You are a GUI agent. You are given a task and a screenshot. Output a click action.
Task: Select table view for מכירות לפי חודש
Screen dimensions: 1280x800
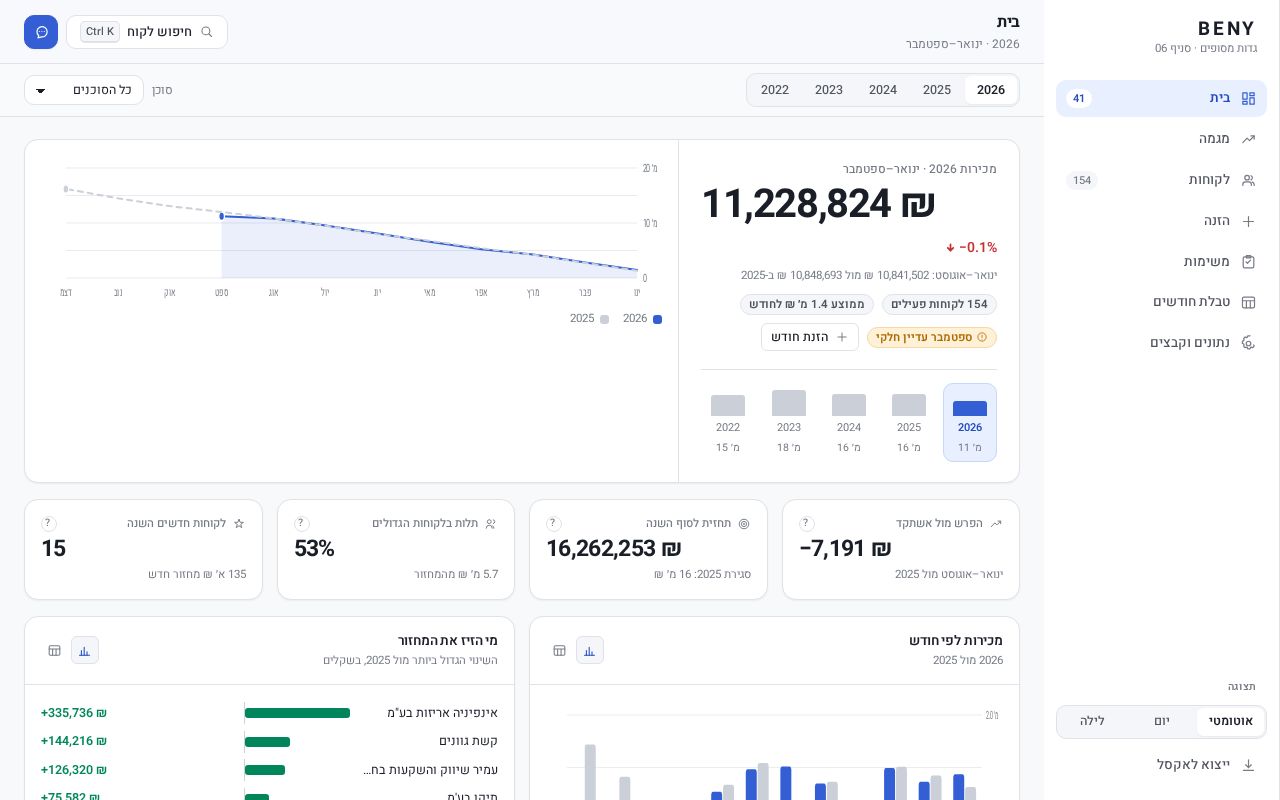559,650
